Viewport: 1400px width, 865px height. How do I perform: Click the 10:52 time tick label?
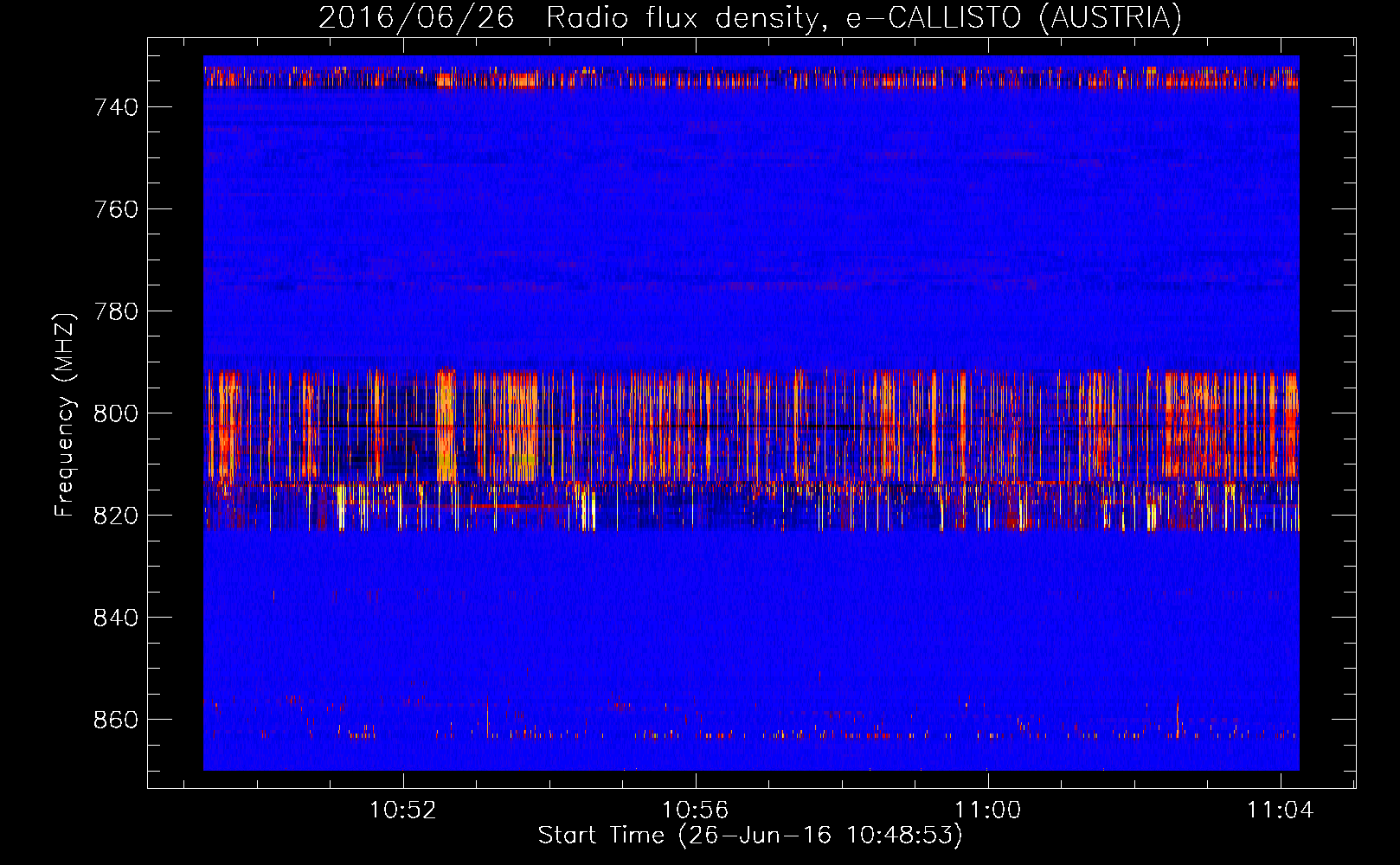tap(402, 811)
